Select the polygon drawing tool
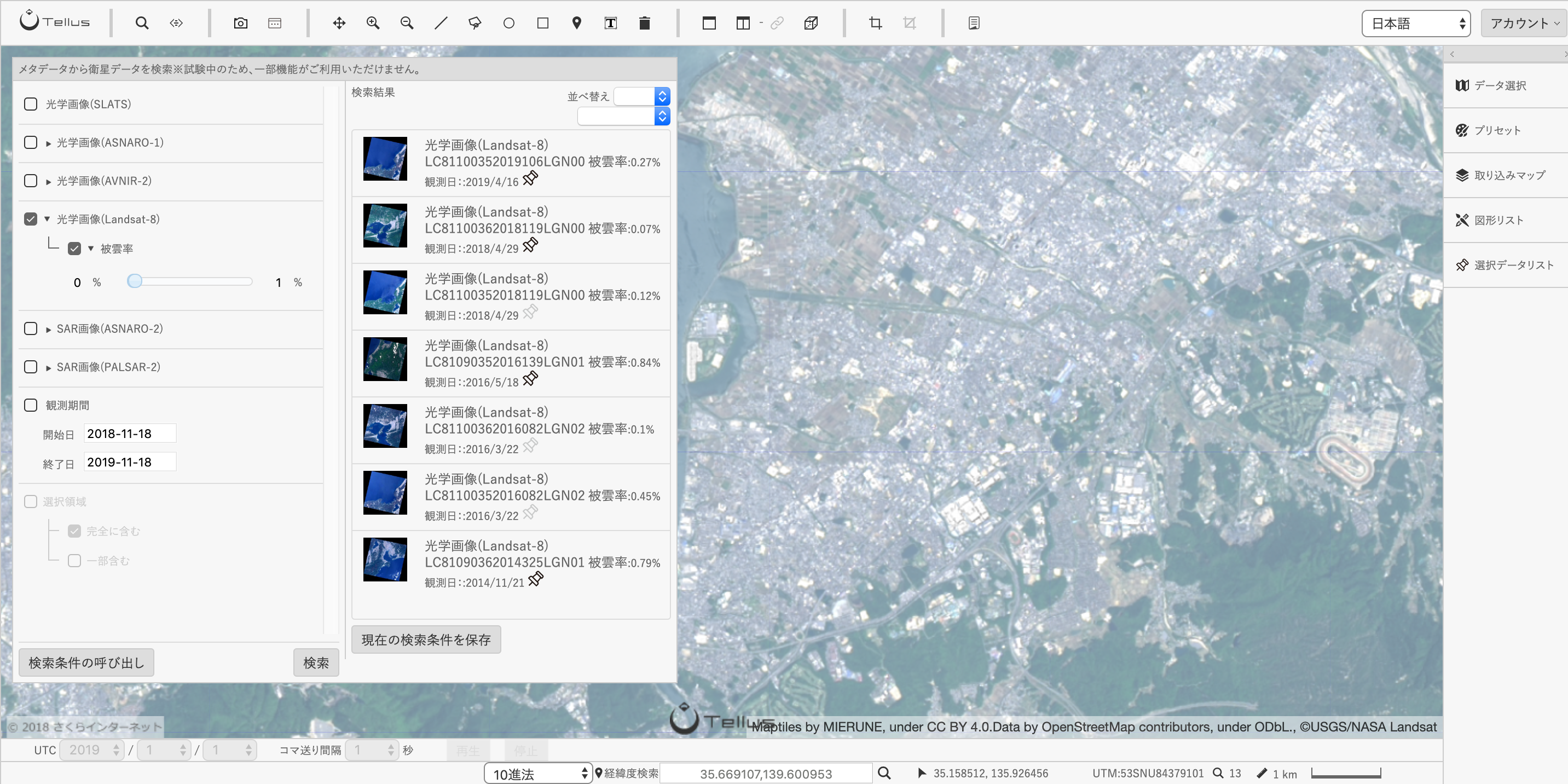This screenshot has width=1568, height=784. pos(475,23)
